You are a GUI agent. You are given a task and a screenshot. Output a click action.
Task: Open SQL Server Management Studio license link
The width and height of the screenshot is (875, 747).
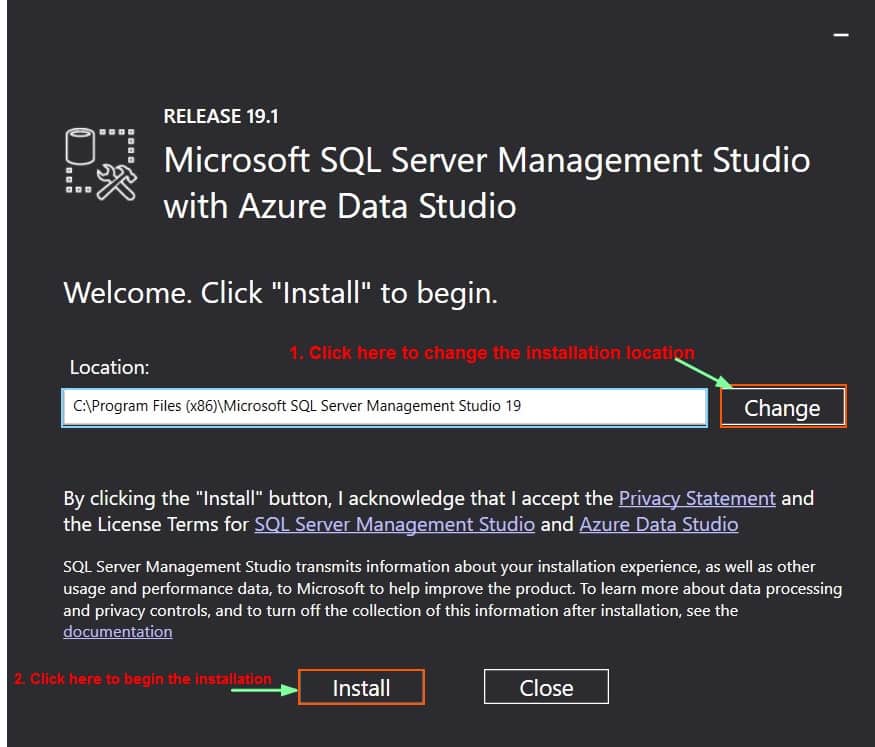[x=395, y=524]
